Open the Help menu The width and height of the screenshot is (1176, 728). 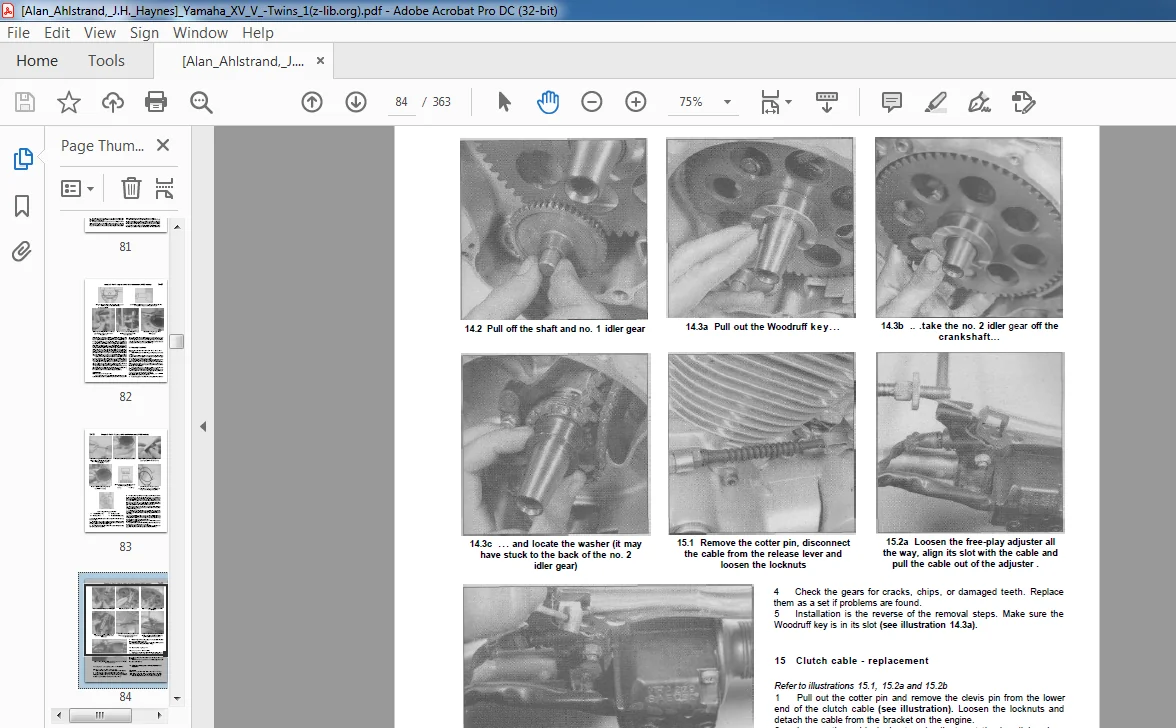(x=258, y=33)
